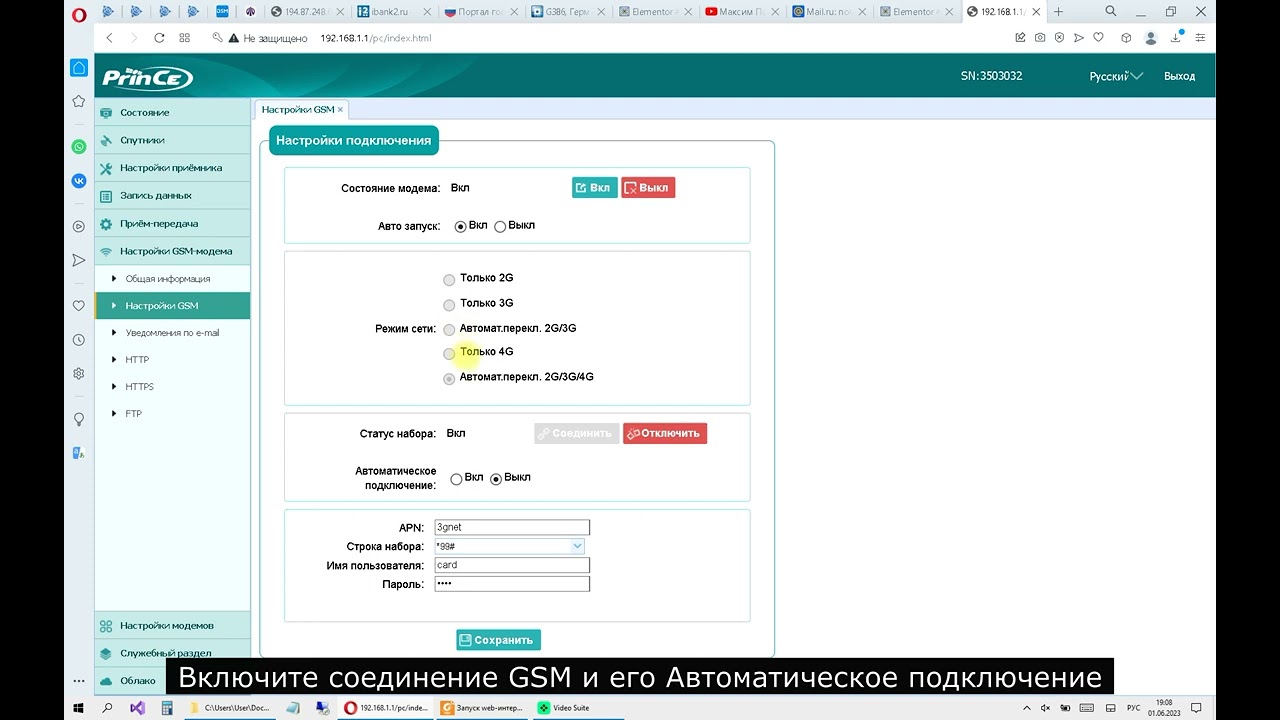Select network mode Только 2G

pyautogui.click(x=449, y=280)
